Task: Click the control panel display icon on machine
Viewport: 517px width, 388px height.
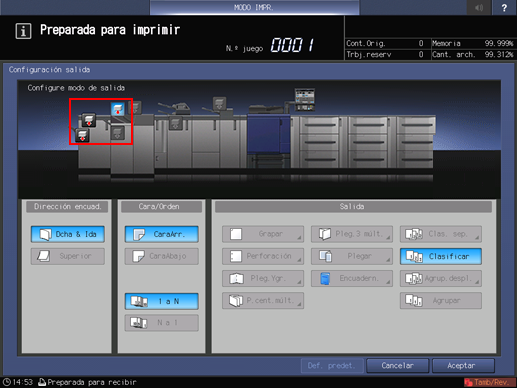Action: pyautogui.click(x=305, y=100)
